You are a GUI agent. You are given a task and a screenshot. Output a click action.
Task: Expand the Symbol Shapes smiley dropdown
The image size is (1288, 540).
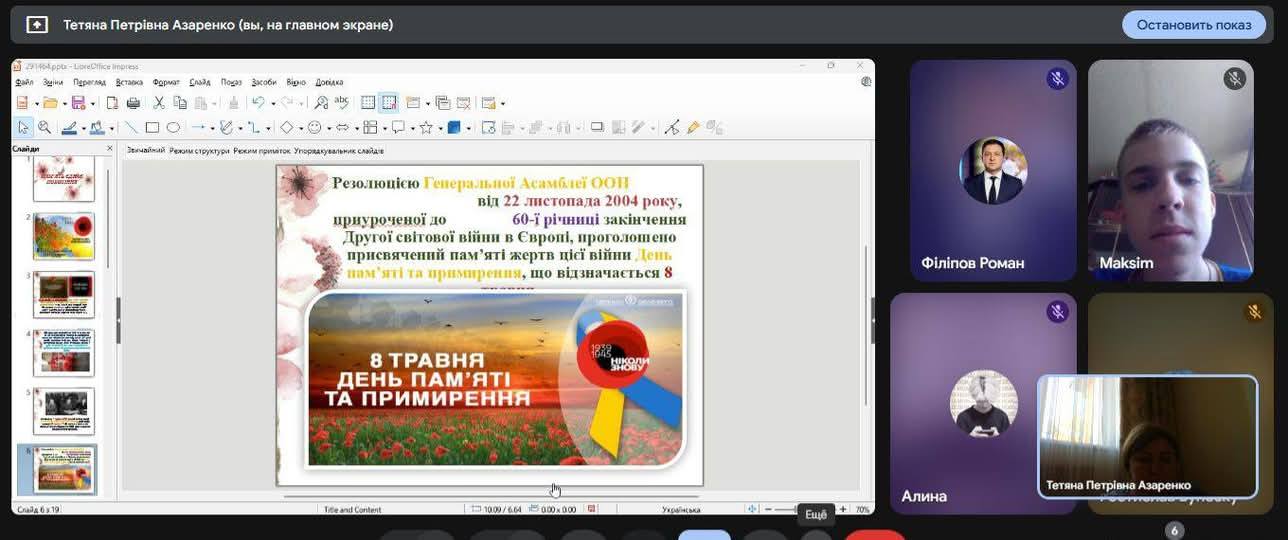[x=329, y=128]
